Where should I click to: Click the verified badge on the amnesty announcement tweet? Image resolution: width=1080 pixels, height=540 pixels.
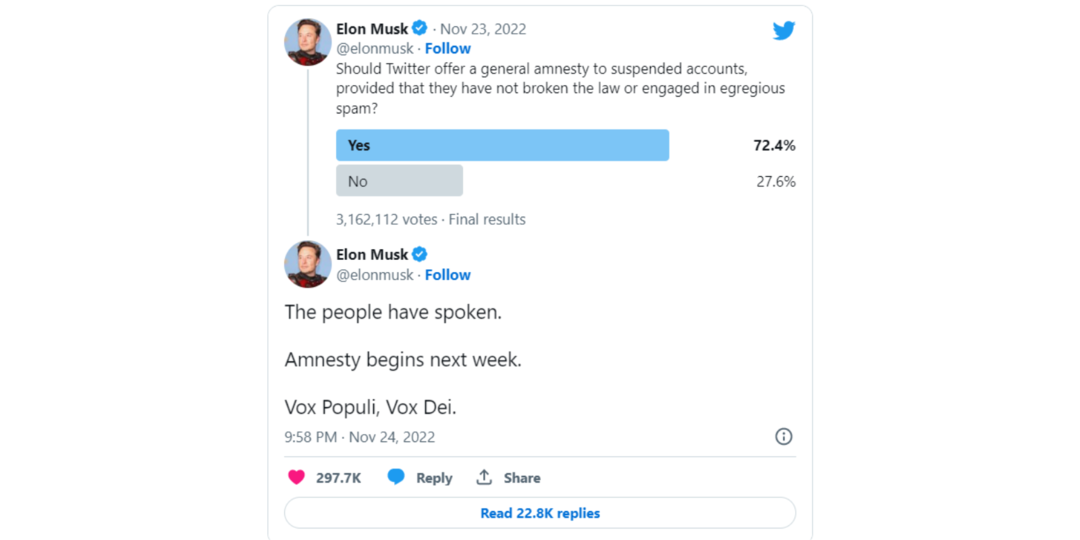(x=420, y=254)
